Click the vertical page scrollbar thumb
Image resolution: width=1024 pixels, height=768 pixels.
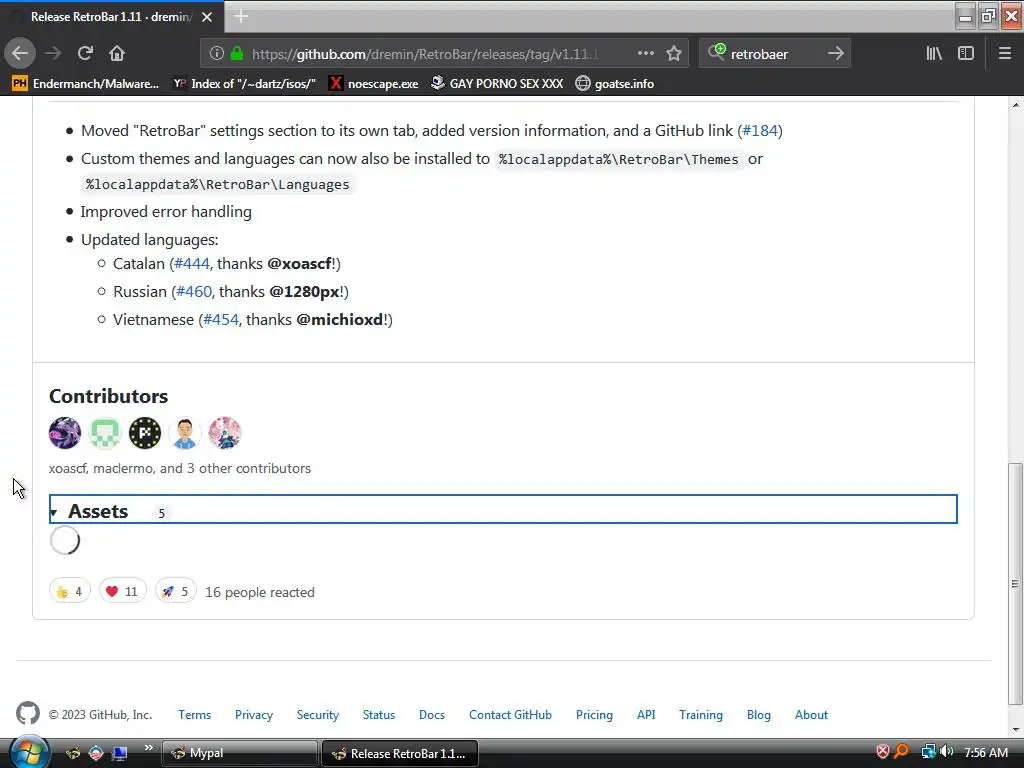pos(1015,584)
